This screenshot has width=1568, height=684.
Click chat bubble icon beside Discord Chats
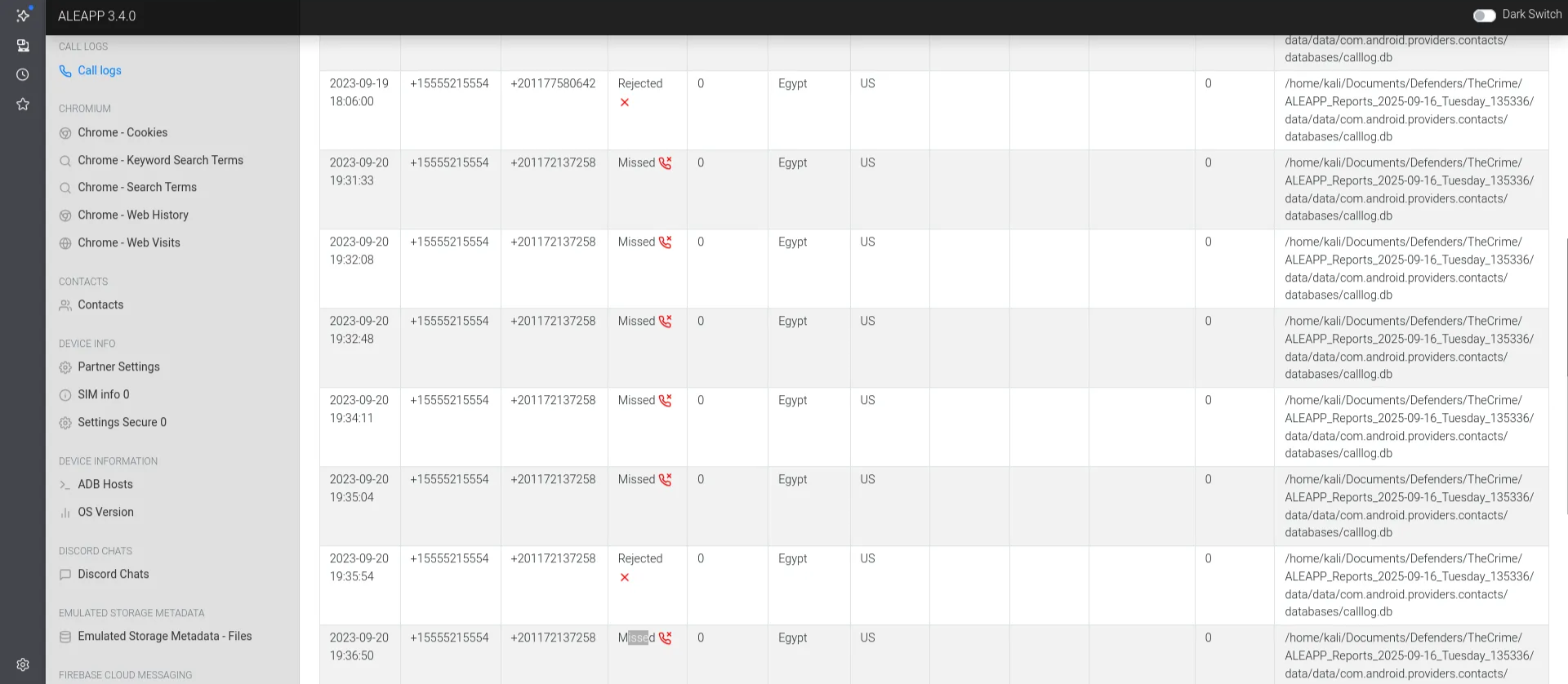coord(65,575)
